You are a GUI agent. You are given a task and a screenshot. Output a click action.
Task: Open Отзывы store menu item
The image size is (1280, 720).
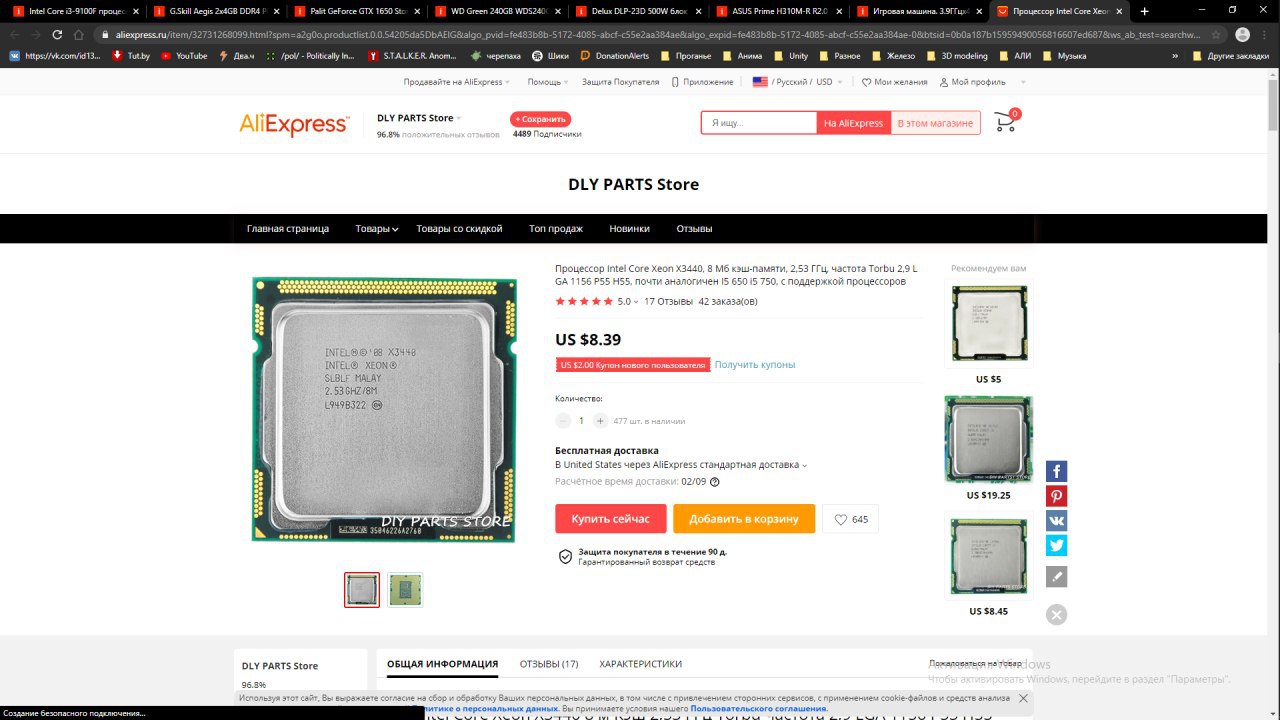[694, 229]
